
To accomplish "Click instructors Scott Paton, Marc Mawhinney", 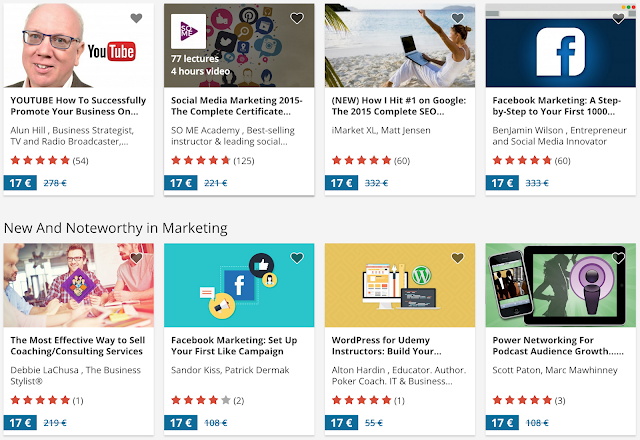I will (555, 370).
